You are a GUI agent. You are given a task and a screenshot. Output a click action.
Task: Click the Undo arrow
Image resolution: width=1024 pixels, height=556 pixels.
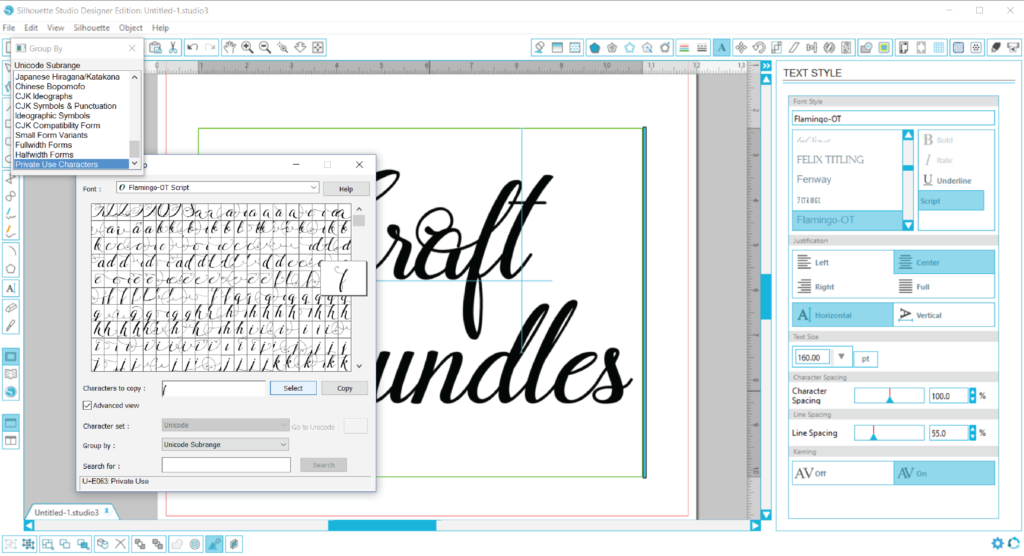click(192, 48)
